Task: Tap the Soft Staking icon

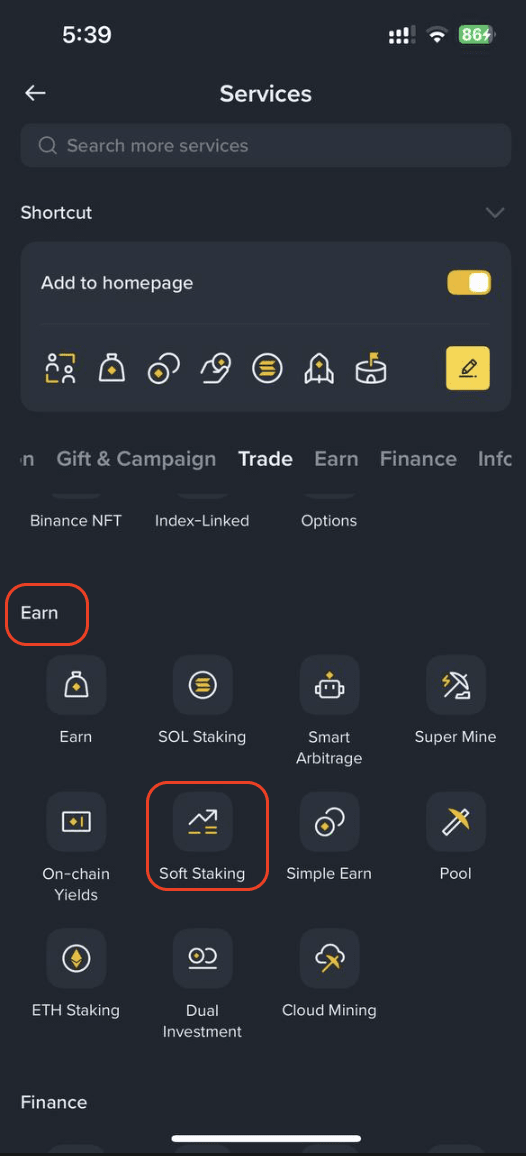Action: point(203,822)
